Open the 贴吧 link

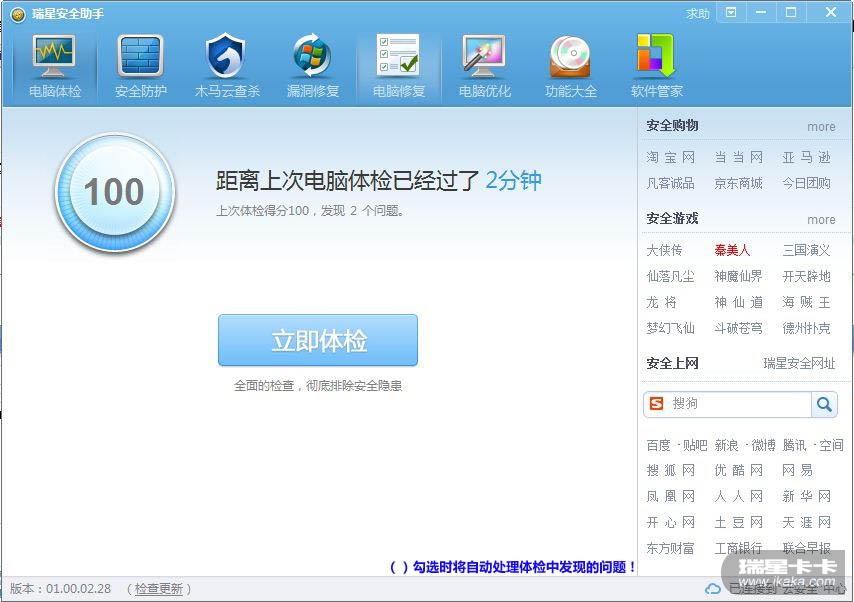point(695,446)
